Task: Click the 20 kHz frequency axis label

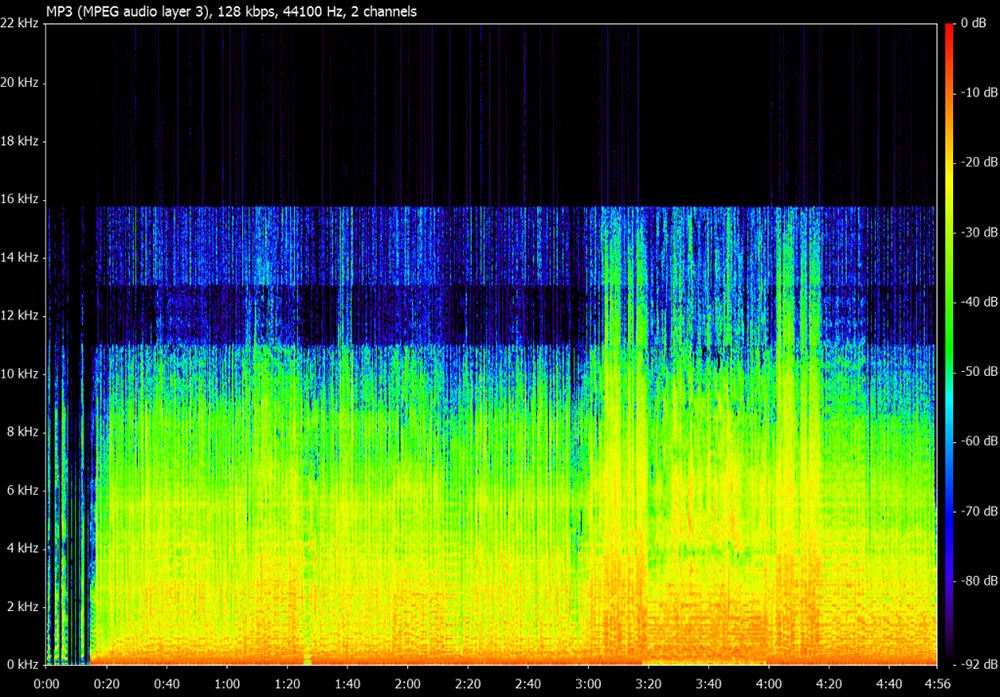Action: [x=19, y=82]
